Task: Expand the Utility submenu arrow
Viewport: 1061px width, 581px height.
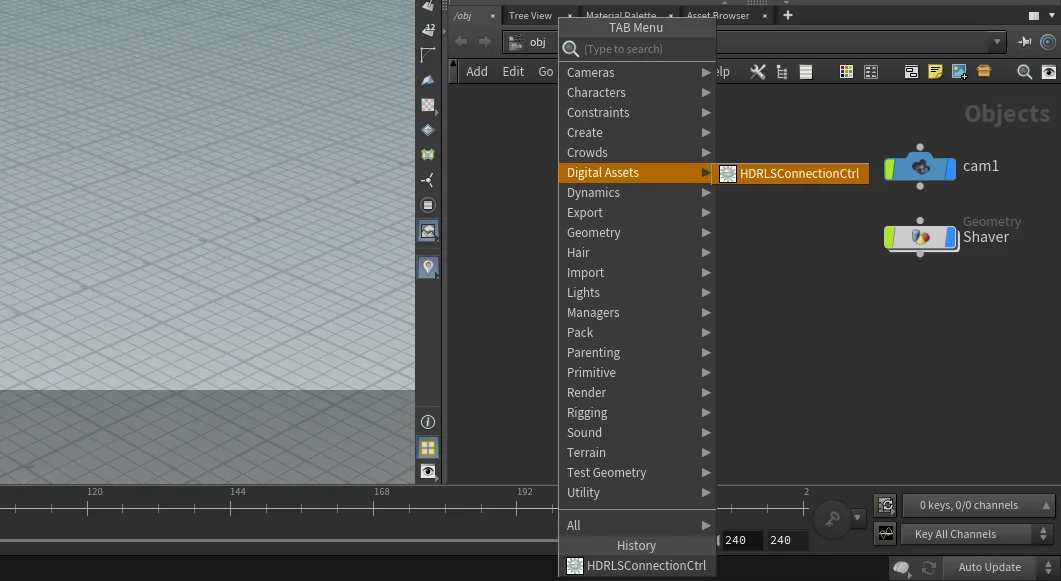Action: coord(706,492)
